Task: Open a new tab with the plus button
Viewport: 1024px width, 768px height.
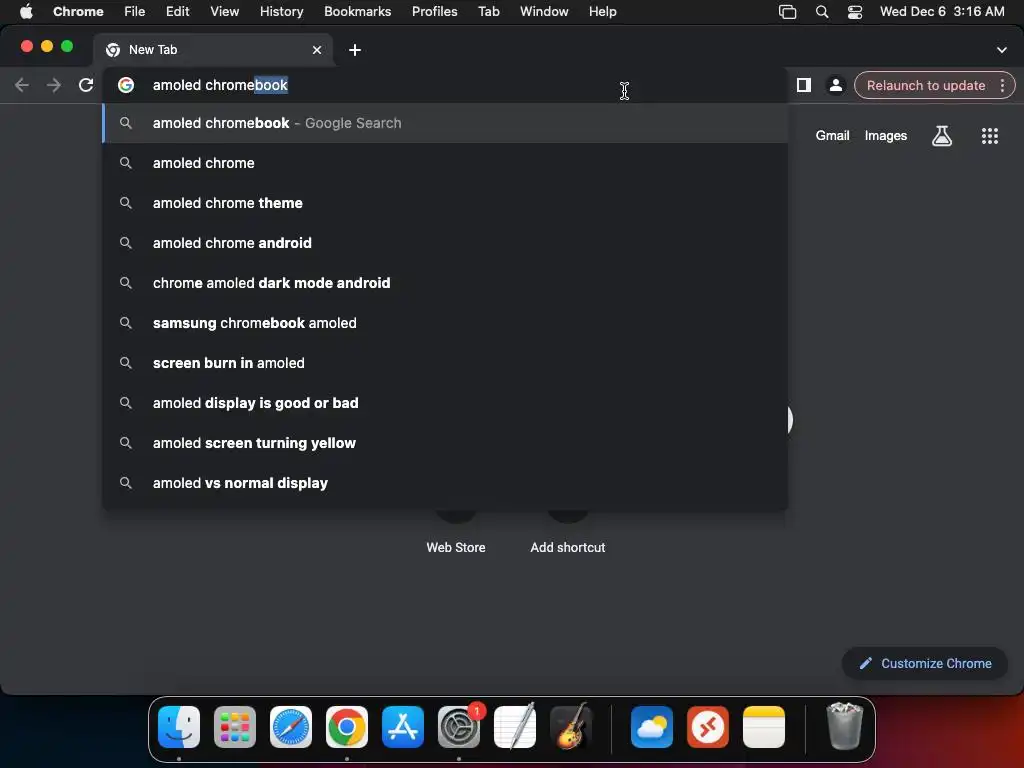Action: pyautogui.click(x=355, y=50)
